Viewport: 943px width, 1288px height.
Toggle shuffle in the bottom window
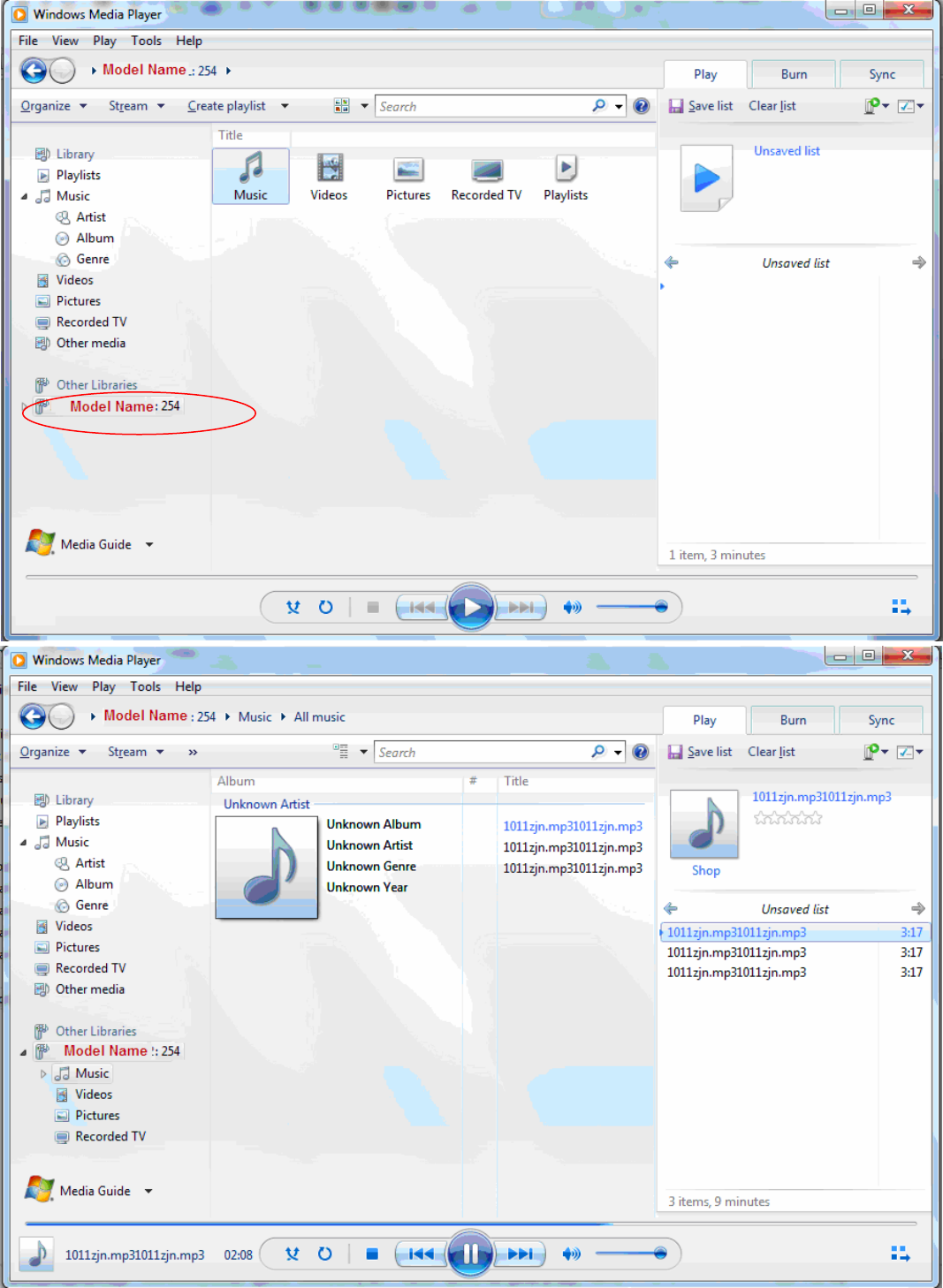293,1254
